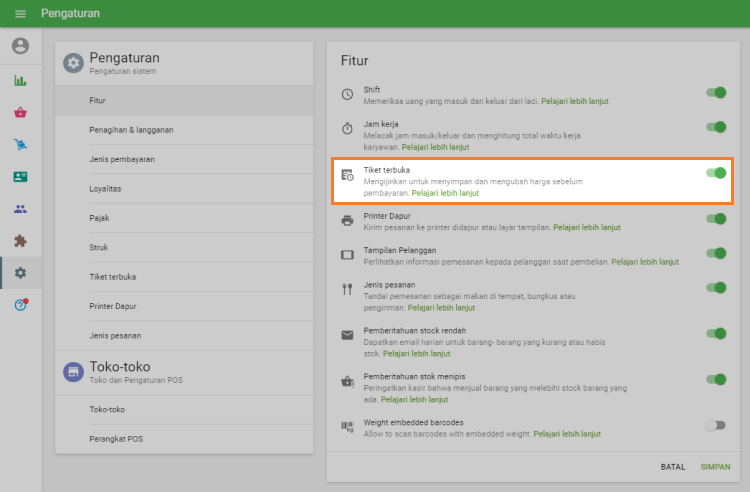Click the user account avatar icon

click(20, 46)
